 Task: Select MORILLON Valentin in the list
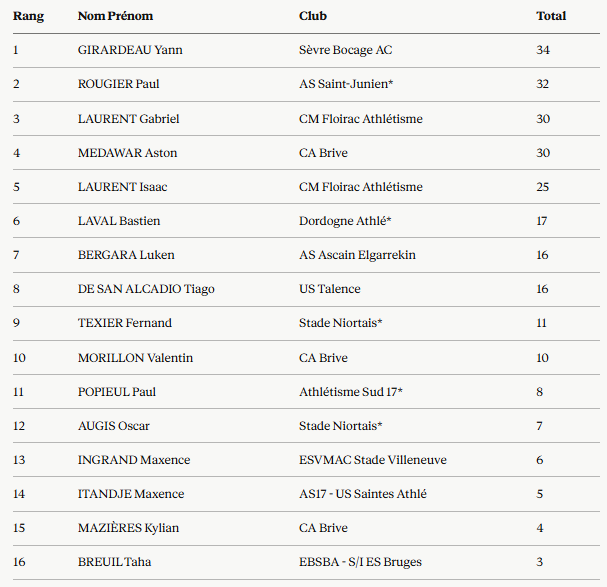tap(135, 357)
